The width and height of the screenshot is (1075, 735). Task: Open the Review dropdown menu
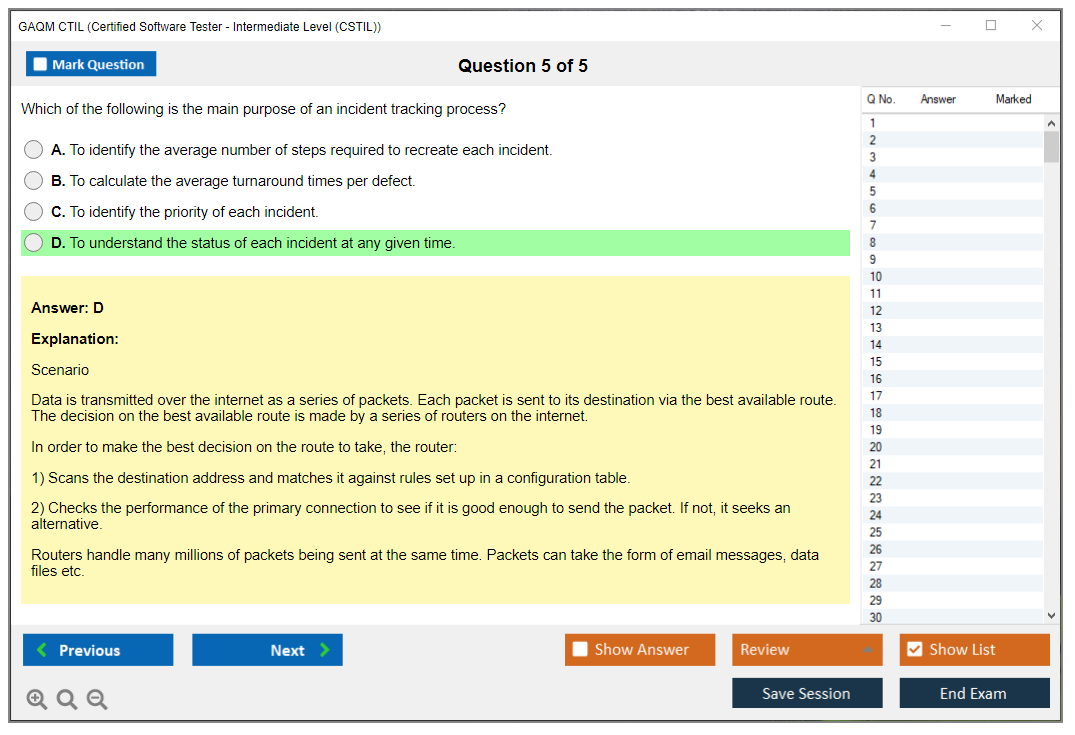coord(806,650)
